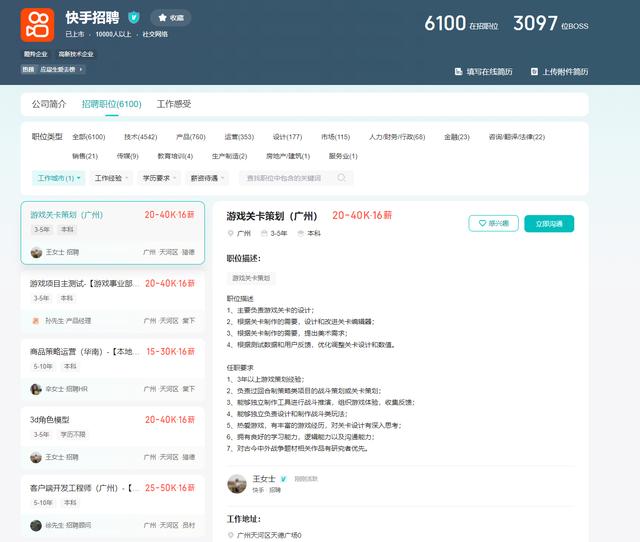Click 徐先生 avatar in 客户端开发工程师 card
This screenshot has height=542, width=640.
coord(36,525)
